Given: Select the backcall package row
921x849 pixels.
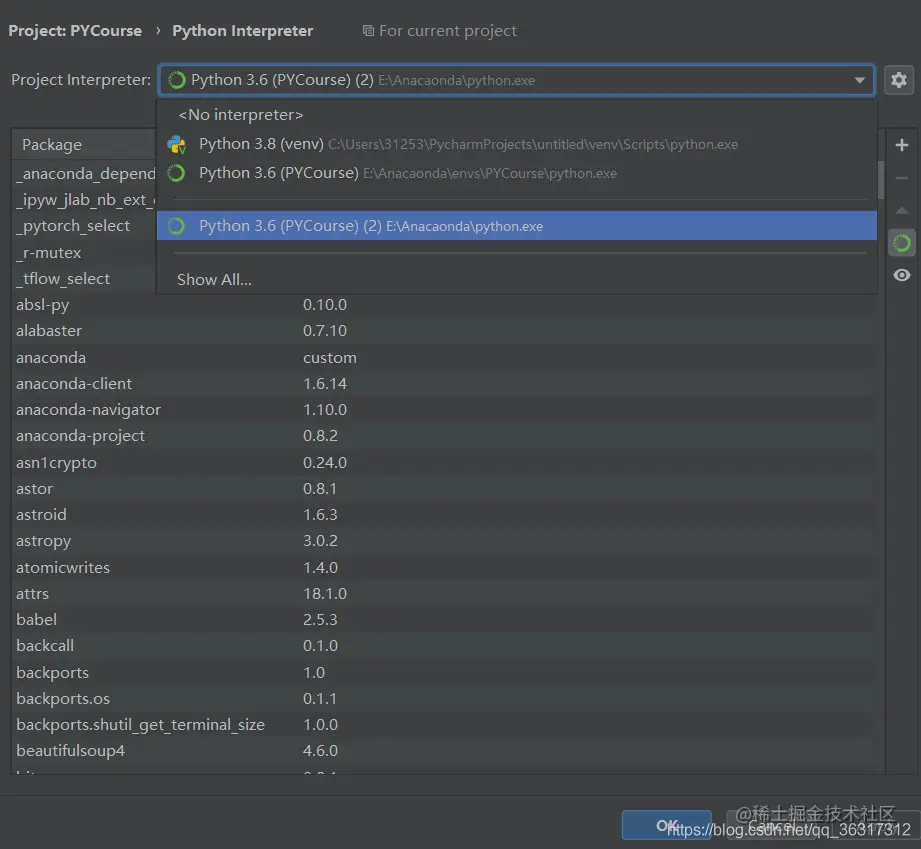Looking at the screenshot, I should [x=446, y=646].
